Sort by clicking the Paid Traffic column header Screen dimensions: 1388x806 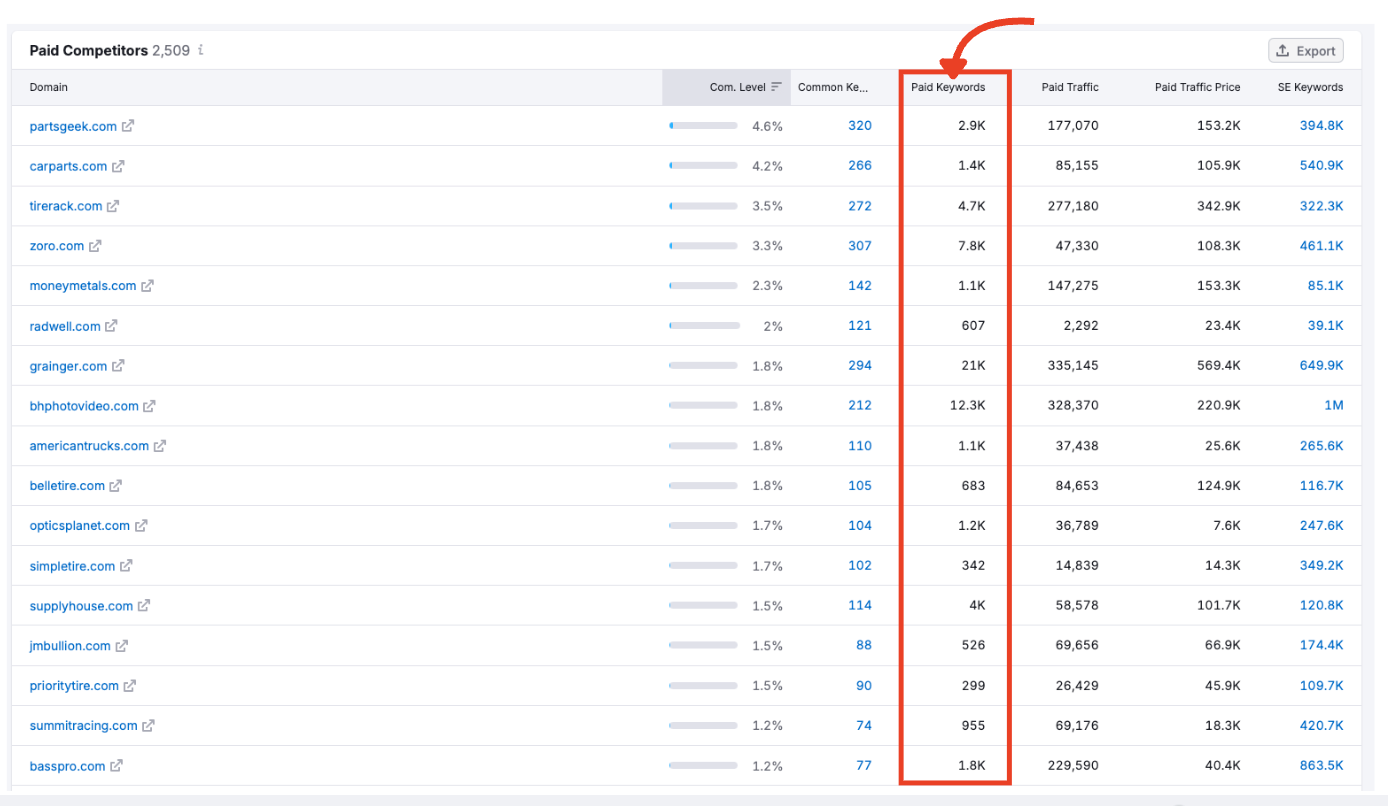[1069, 87]
